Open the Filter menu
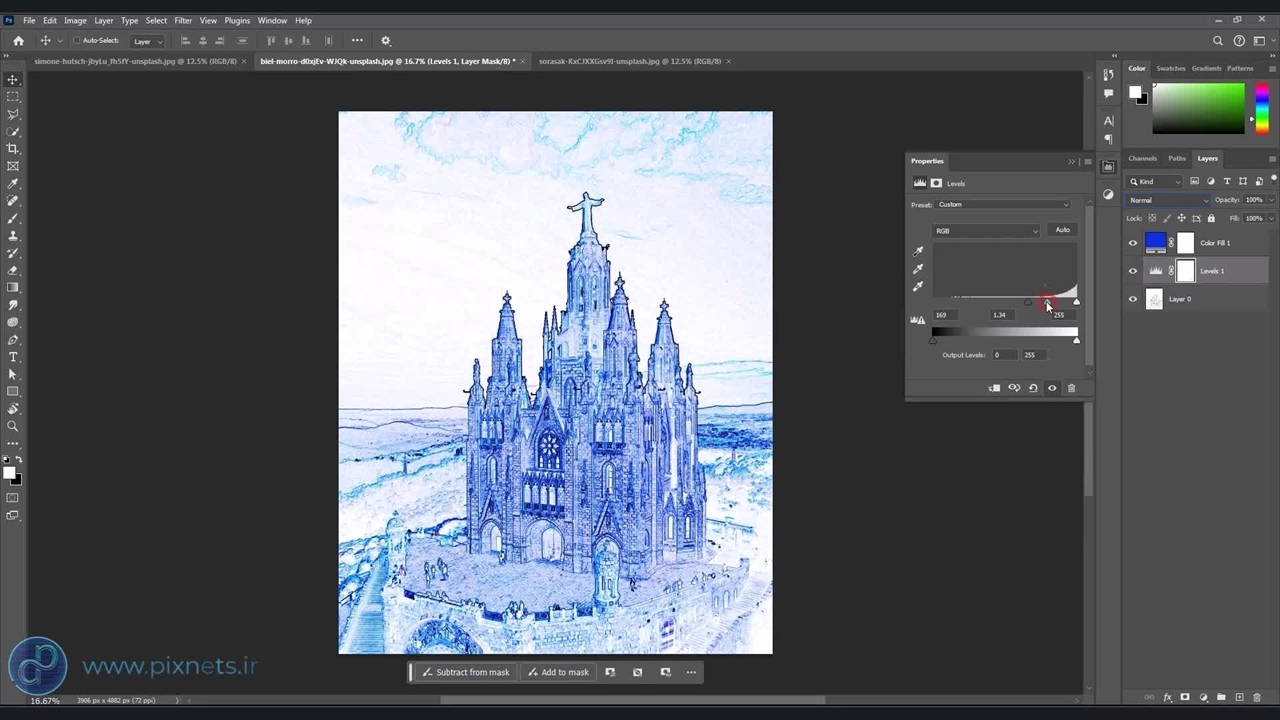This screenshot has width=1280, height=720. (x=183, y=20)
